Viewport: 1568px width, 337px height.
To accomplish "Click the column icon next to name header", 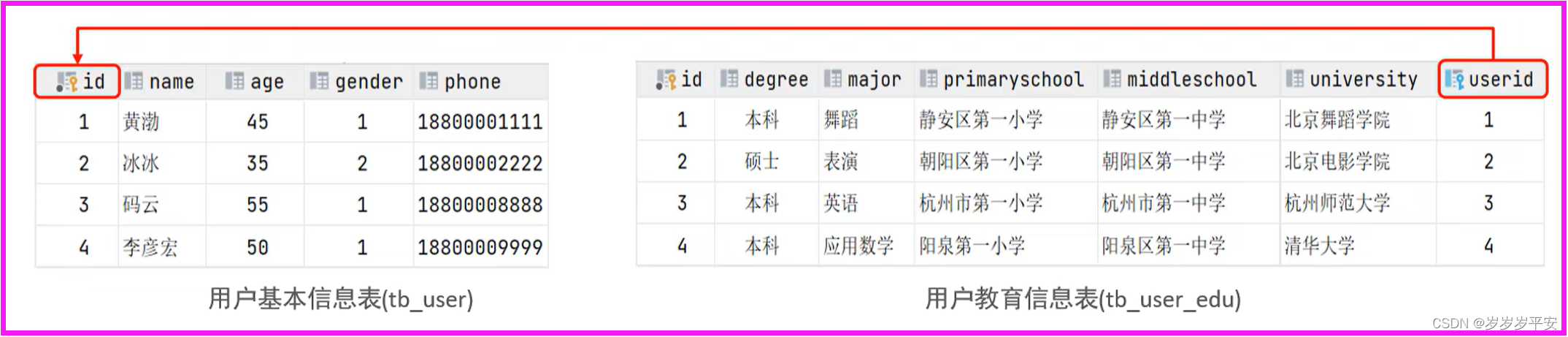I will [133, 81].
